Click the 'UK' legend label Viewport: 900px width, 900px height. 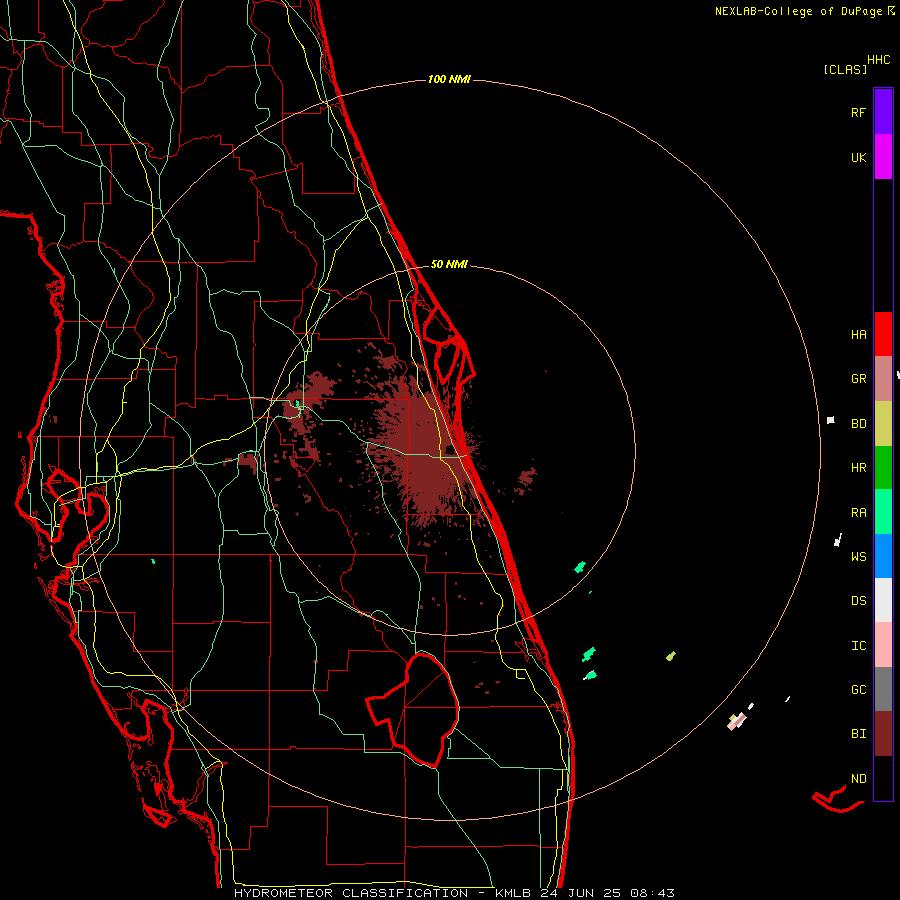pyautogui.click(x=858, y=157)
